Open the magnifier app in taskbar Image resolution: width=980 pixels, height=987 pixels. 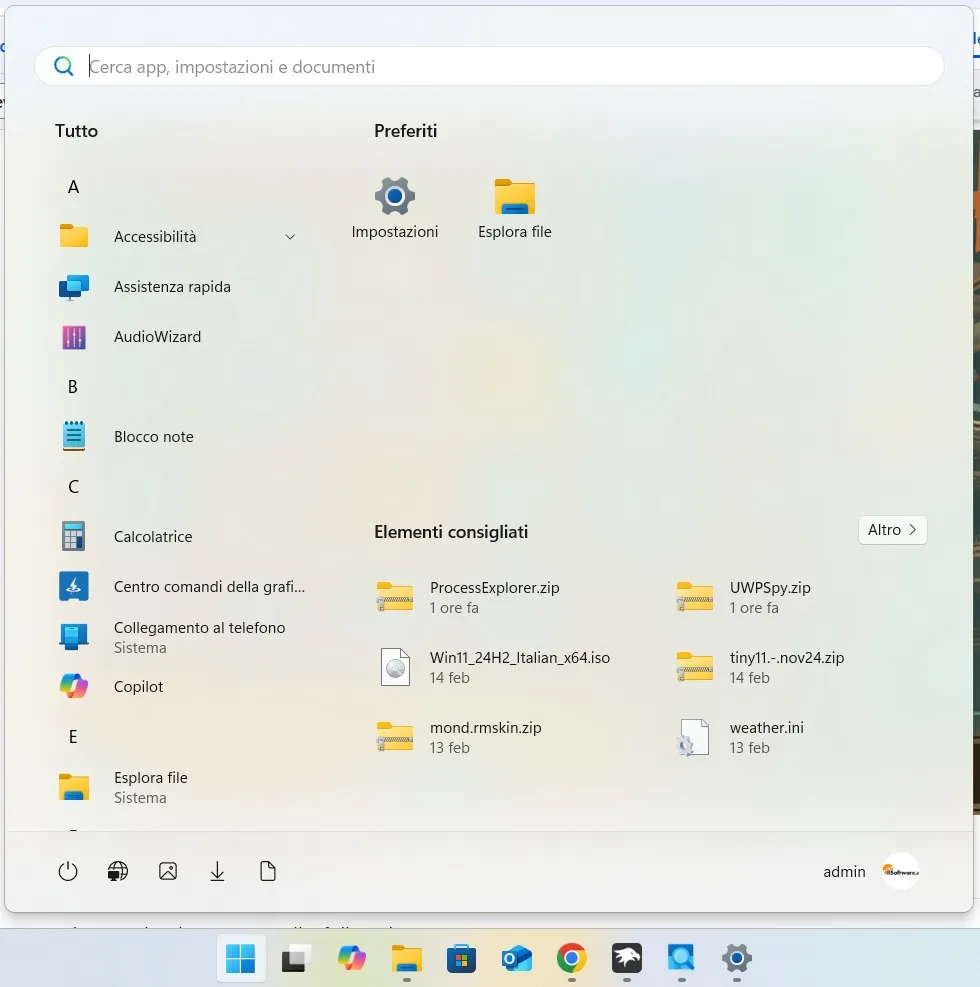click(x=682, y=959)
